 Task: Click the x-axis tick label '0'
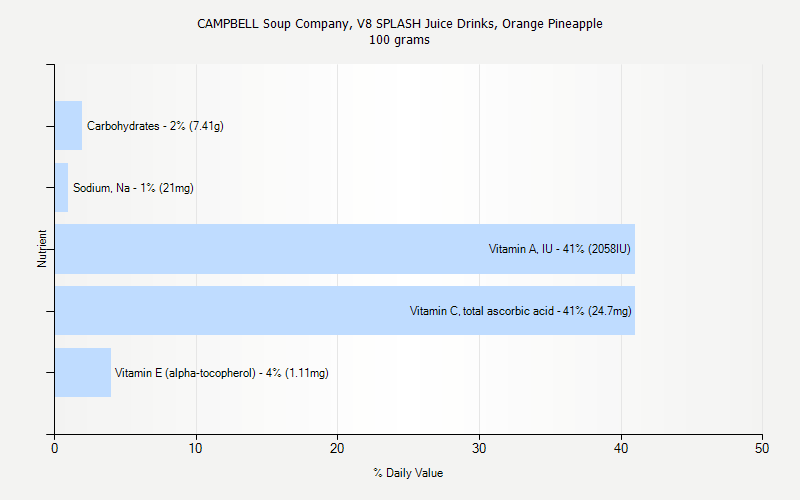coord(55,448)
